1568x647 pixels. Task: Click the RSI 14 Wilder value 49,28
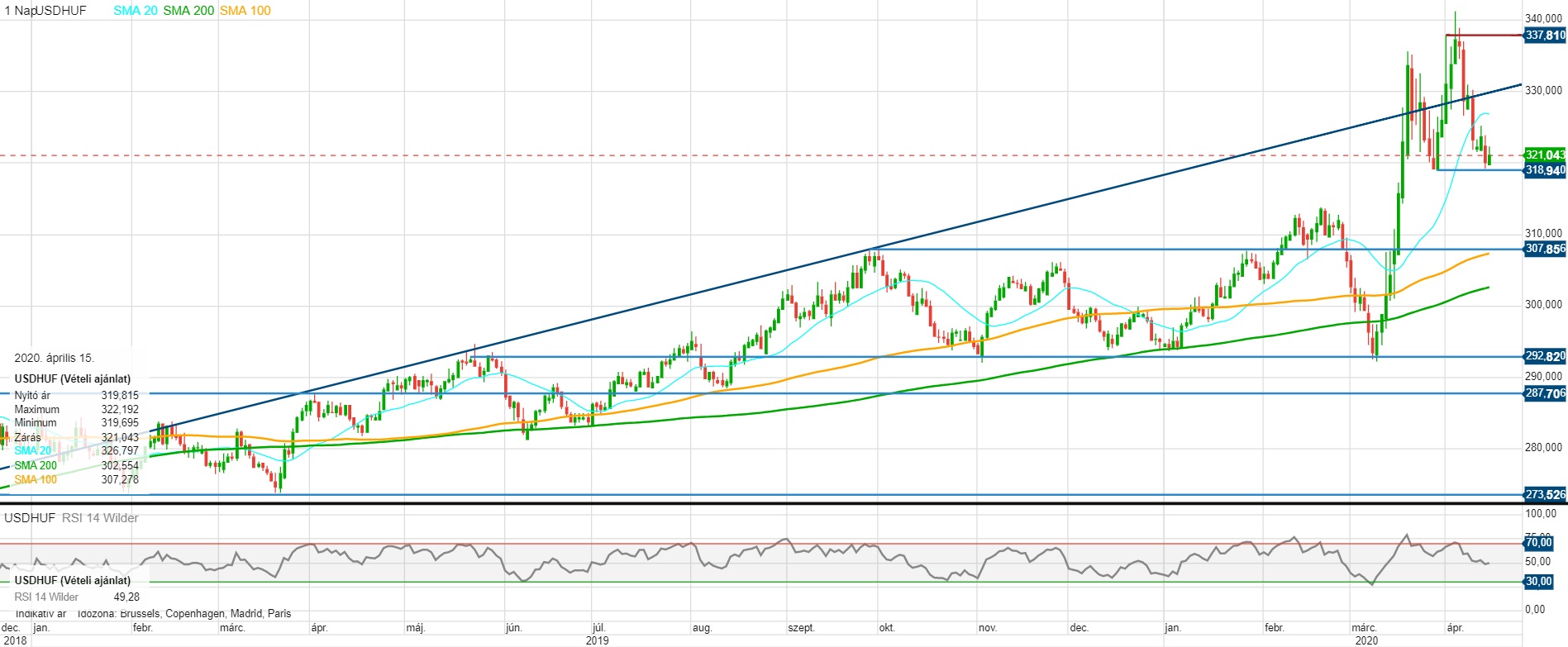[x=126, y=597]
